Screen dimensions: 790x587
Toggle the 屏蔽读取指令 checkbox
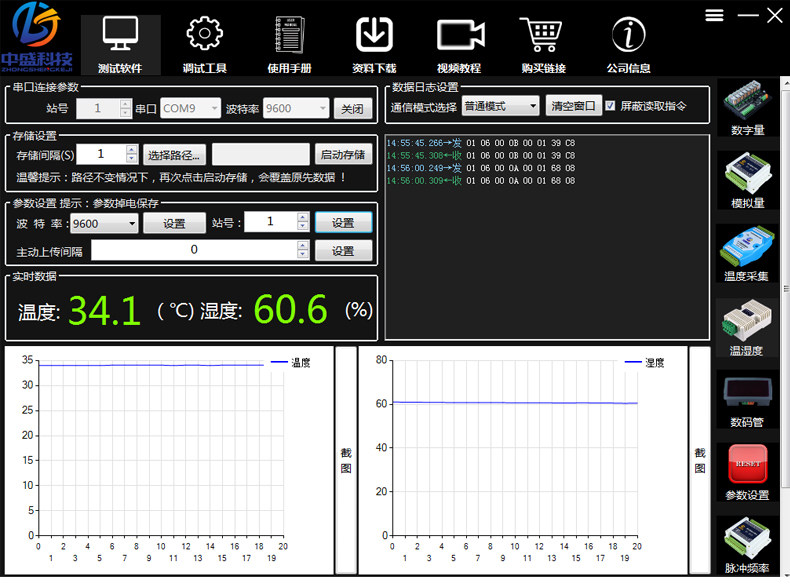coord(610,105)
